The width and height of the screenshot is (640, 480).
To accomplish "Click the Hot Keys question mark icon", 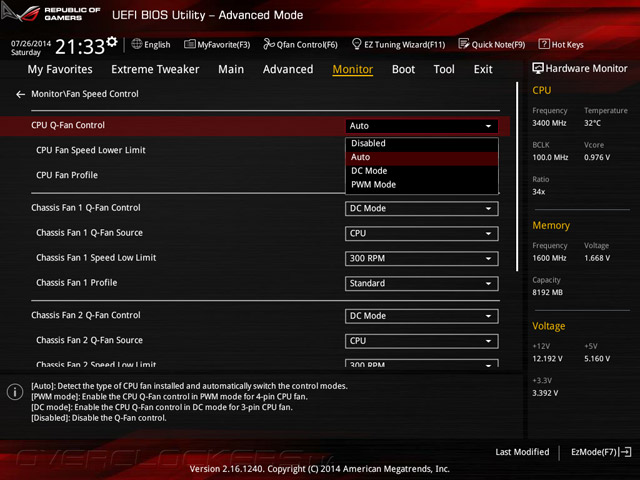I will (x=544, y=44).
